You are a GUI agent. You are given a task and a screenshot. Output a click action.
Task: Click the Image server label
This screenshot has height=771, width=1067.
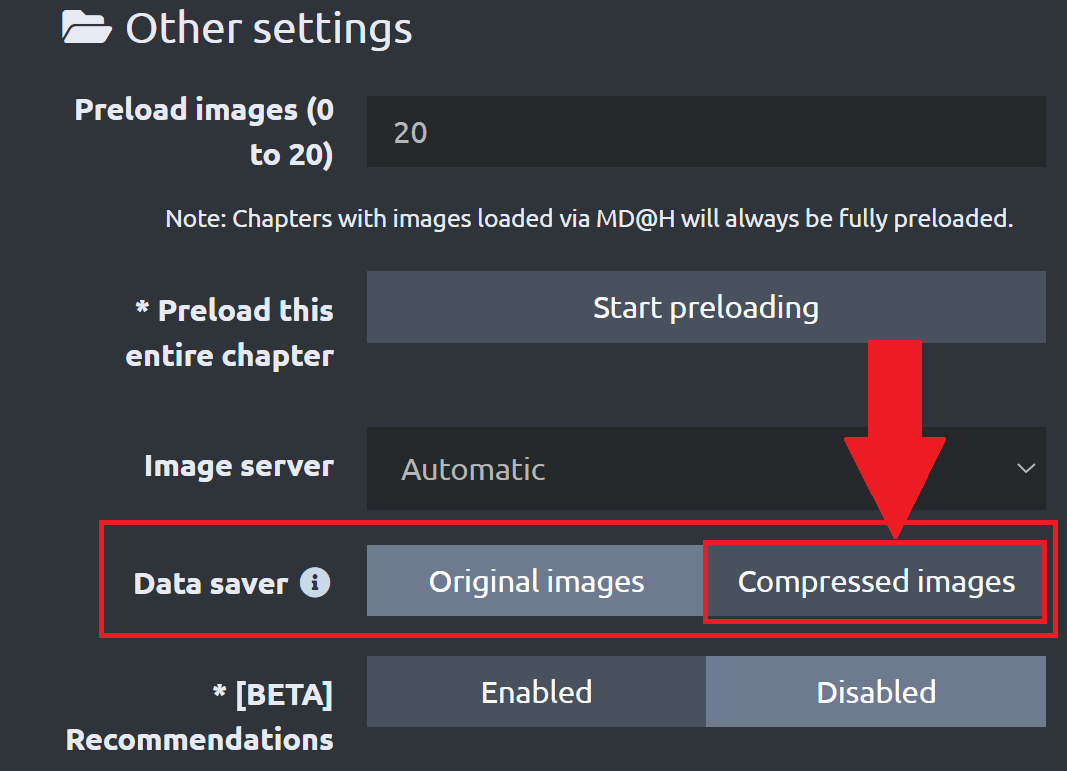[238, 466]
